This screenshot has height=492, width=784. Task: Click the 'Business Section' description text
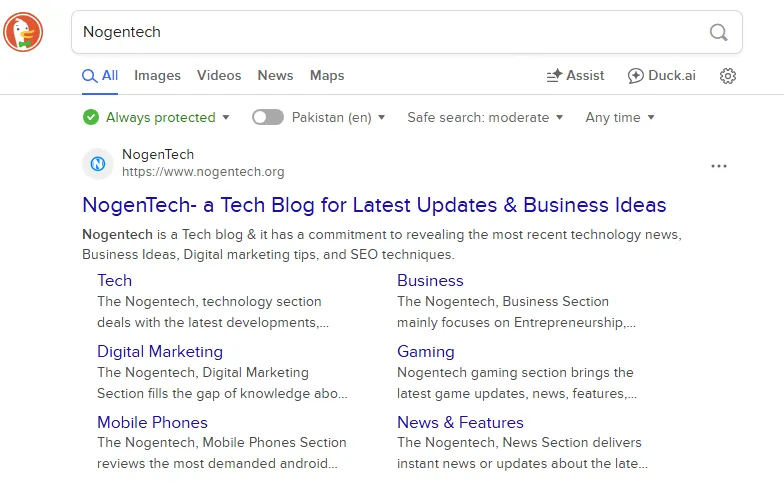pos(516,312)
